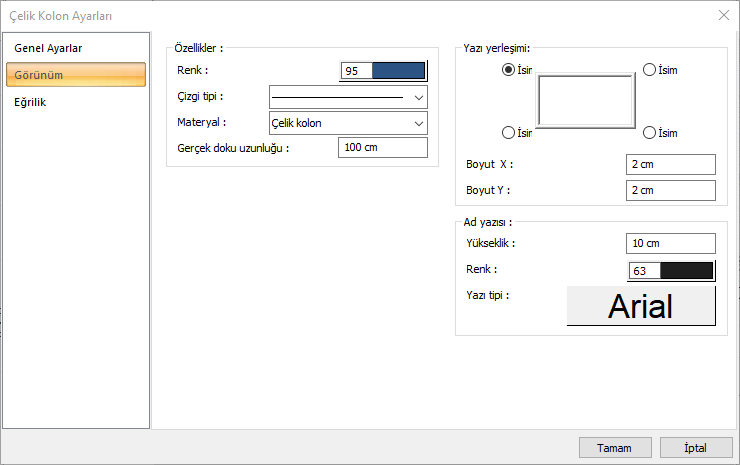Image resolution: width=740 pixels, height=465 pixels.
Task: Close the Çelik Kolon Ayarları dialog
Action: pyautogui.click(x=723, y=15)
